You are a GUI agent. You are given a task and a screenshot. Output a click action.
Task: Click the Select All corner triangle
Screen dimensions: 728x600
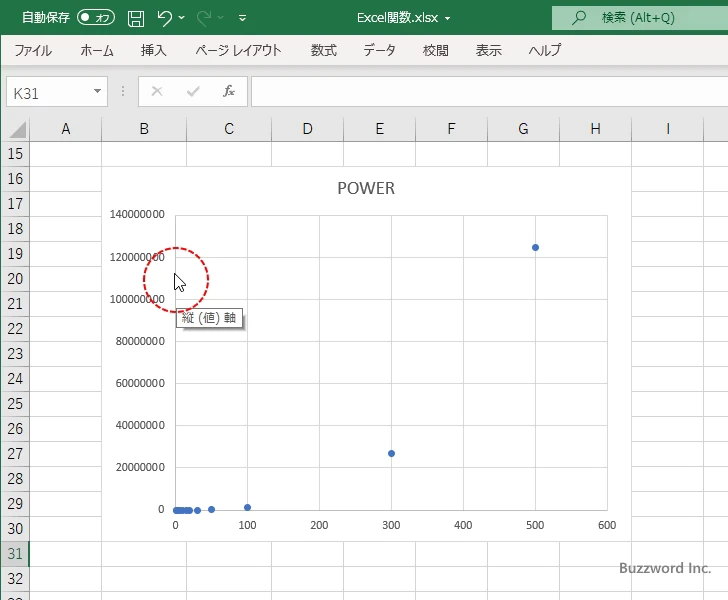pos(17,130)
